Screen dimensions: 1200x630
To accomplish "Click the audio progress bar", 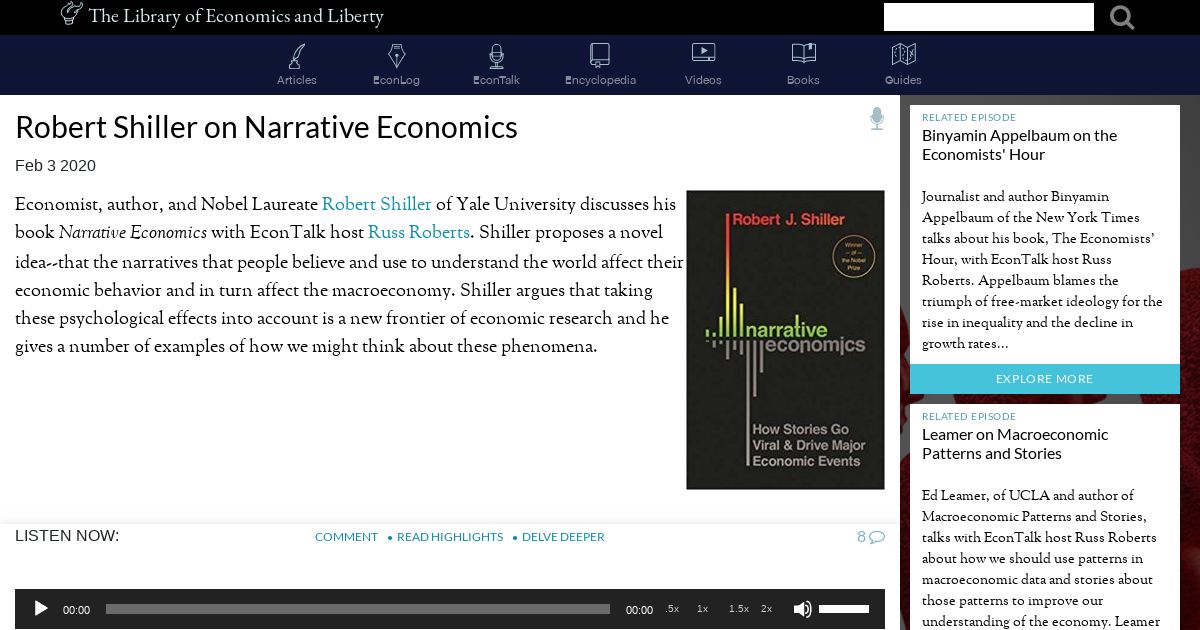I will point(358,609).
